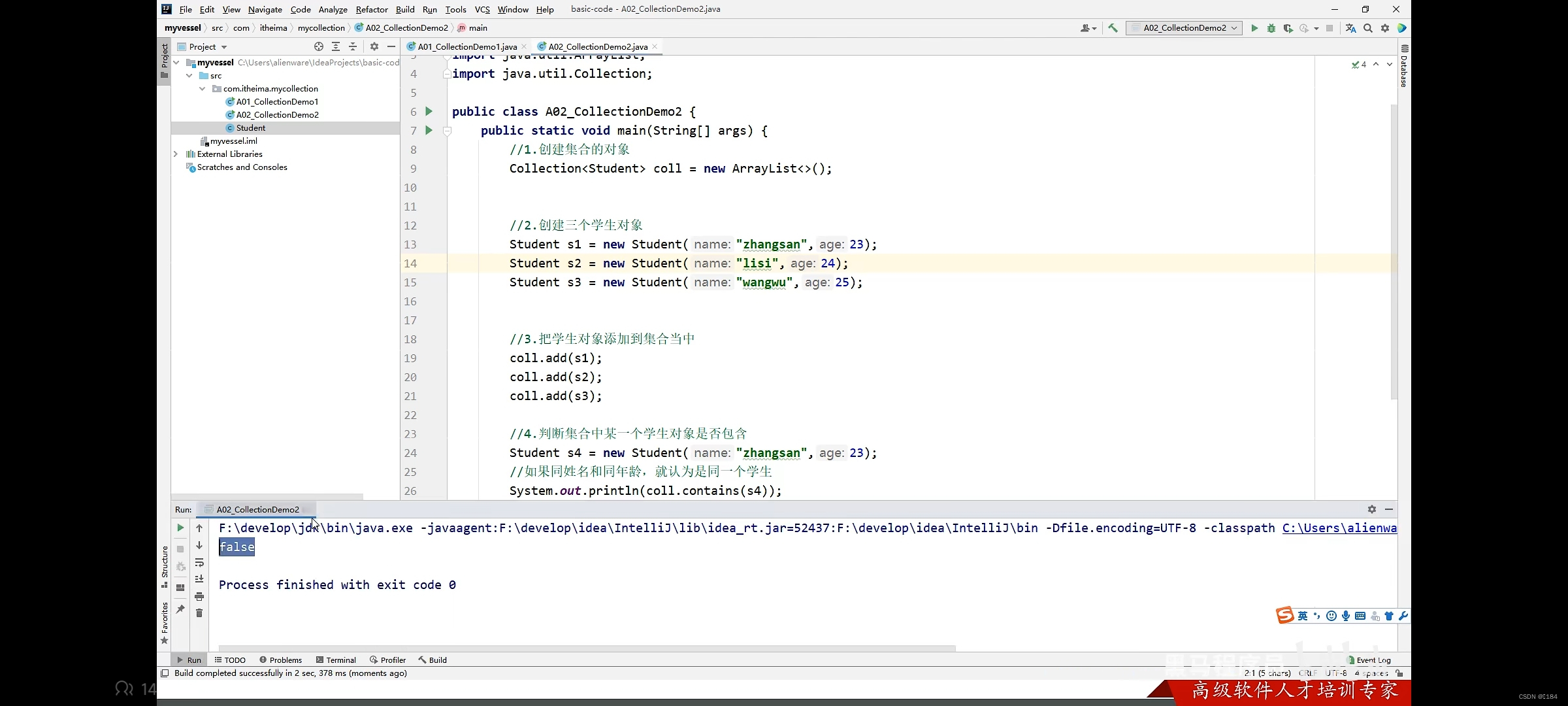The image size is (1568, 706).
Task: Print console output via printer icon
Action: click(x=199, y=596)
